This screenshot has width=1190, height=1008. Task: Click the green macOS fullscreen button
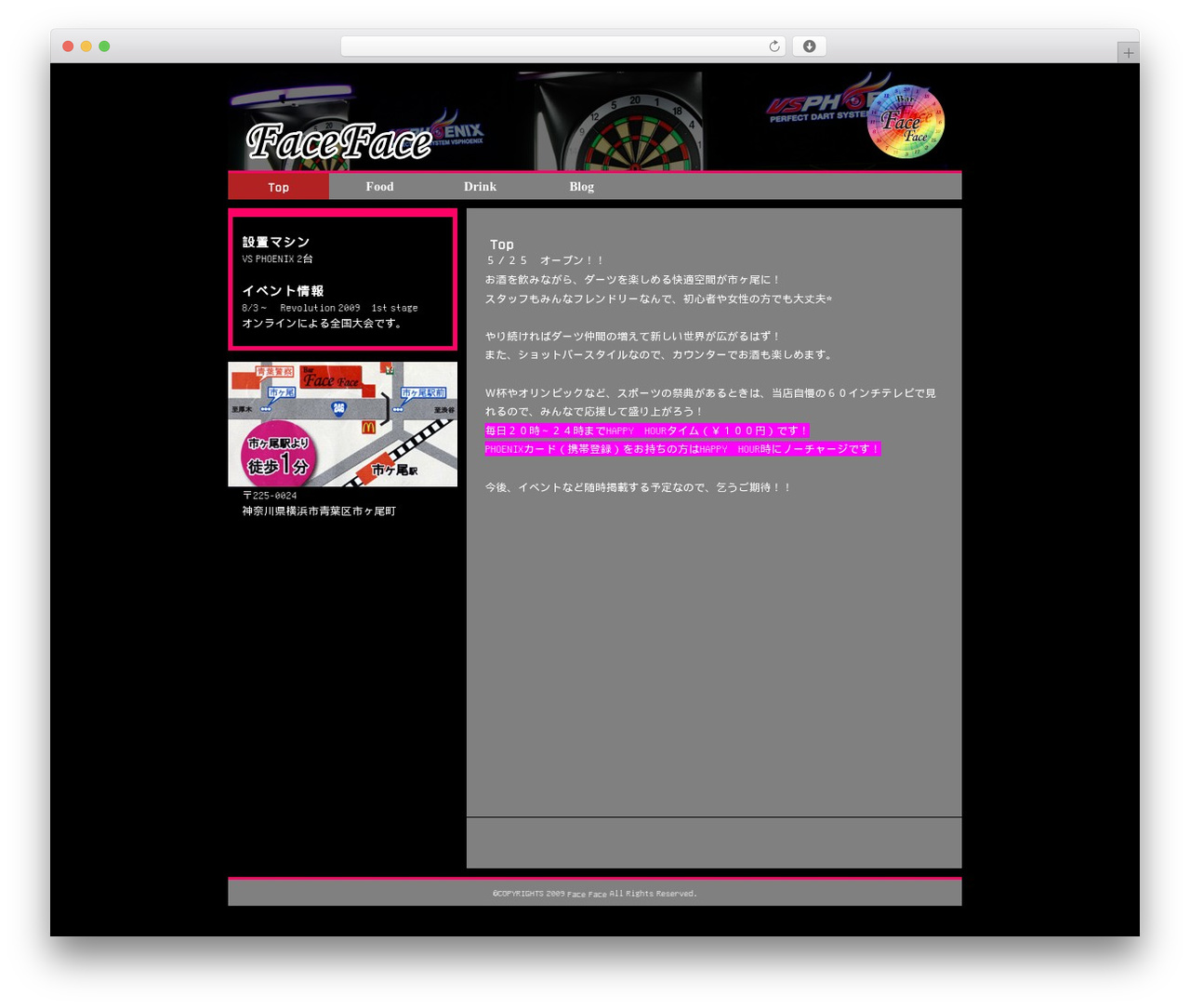[x=104, y=46]
